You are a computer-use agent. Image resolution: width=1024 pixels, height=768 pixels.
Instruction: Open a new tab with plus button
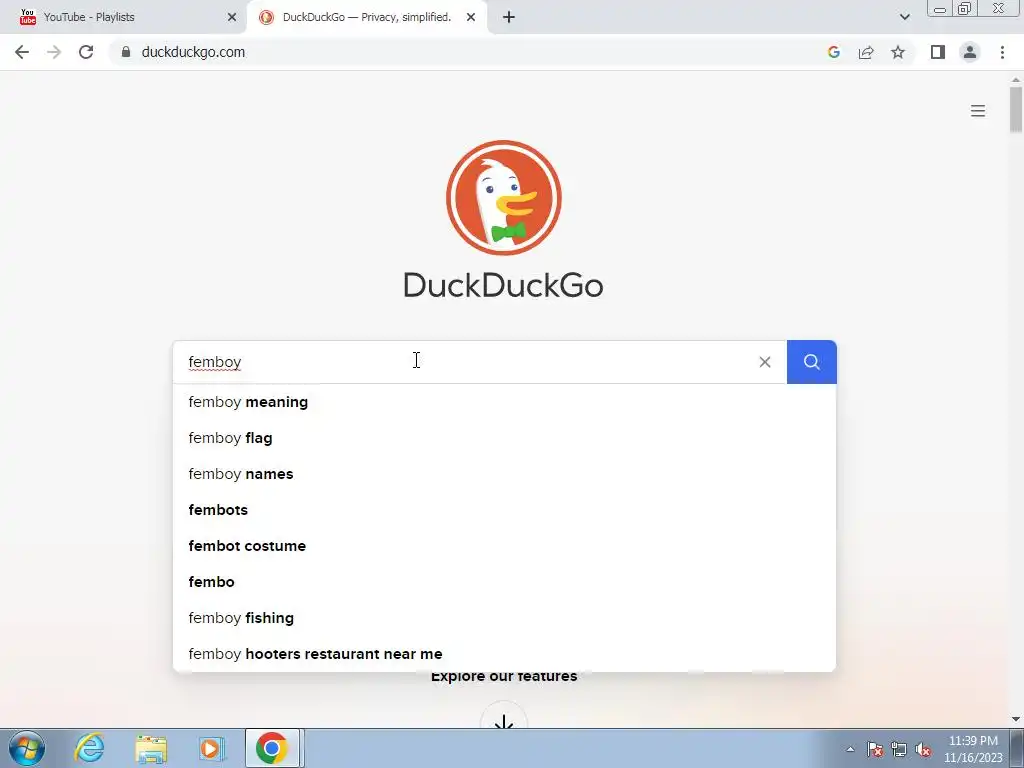509,18
